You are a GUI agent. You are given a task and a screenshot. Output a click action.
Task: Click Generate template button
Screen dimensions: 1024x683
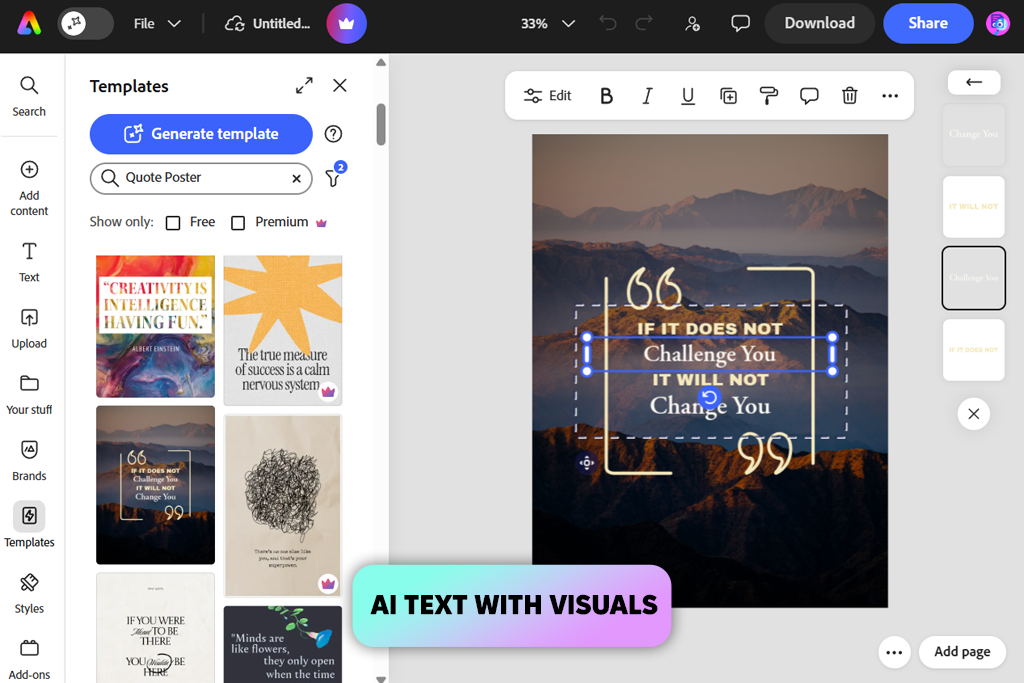201,134
